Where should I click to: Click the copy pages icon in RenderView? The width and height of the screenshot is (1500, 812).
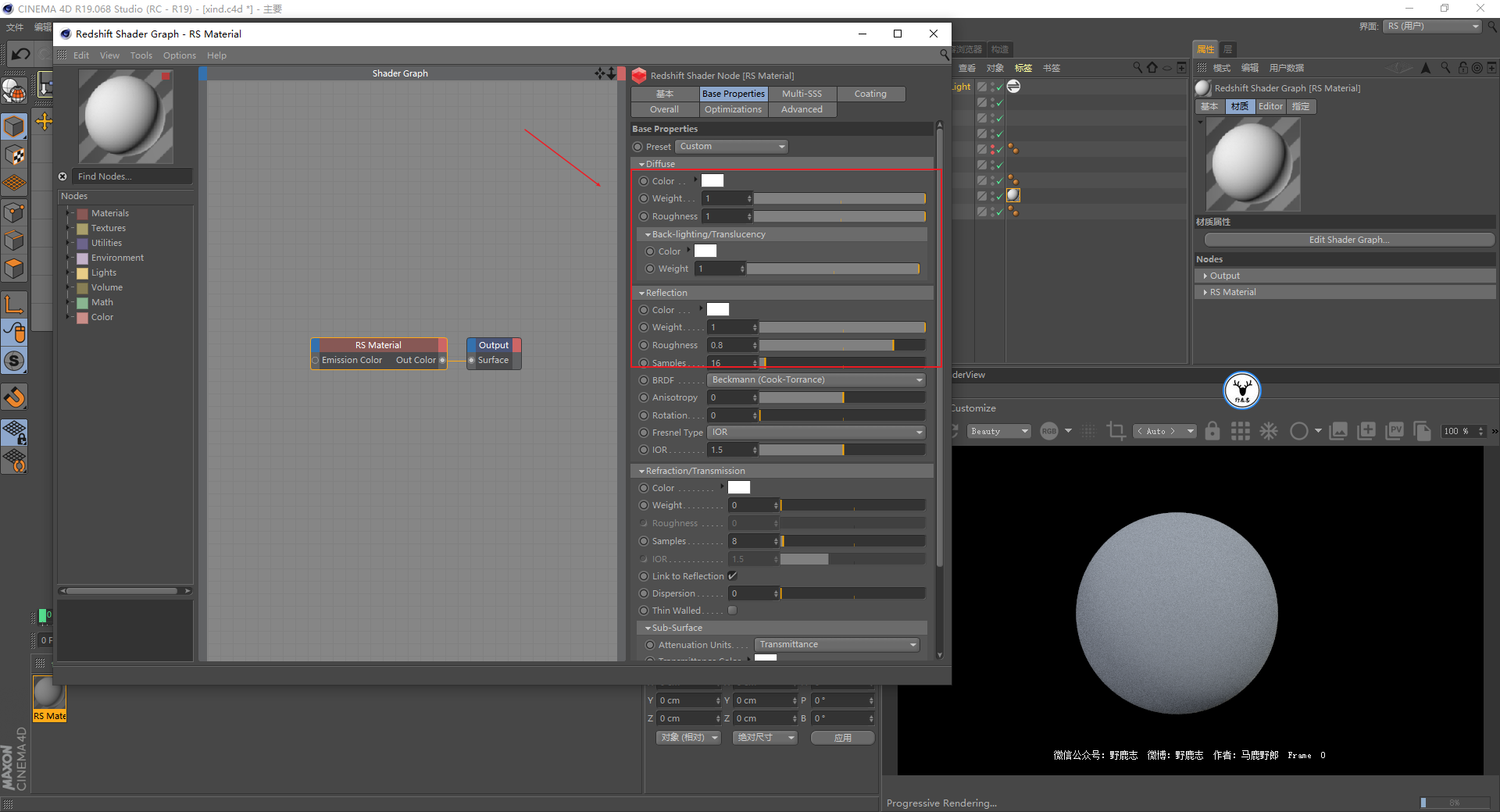coord(1423,431)
